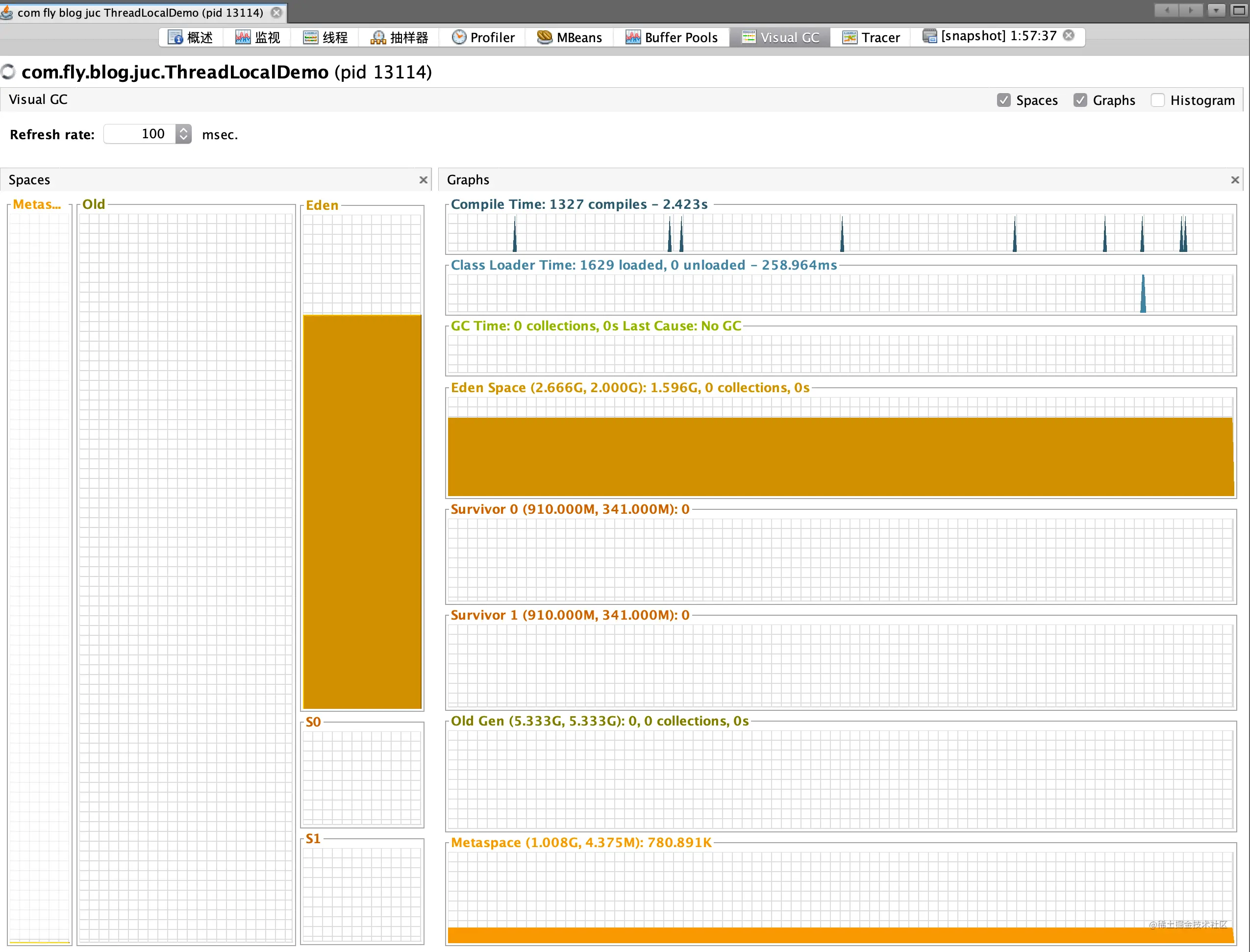1250x952 pixels.
Task: Close the Graphs panel
Action: (x=1235, y=179)
